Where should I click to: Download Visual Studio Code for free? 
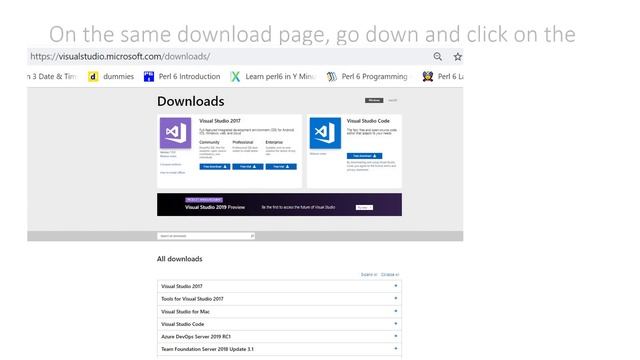tap(364, 156)
